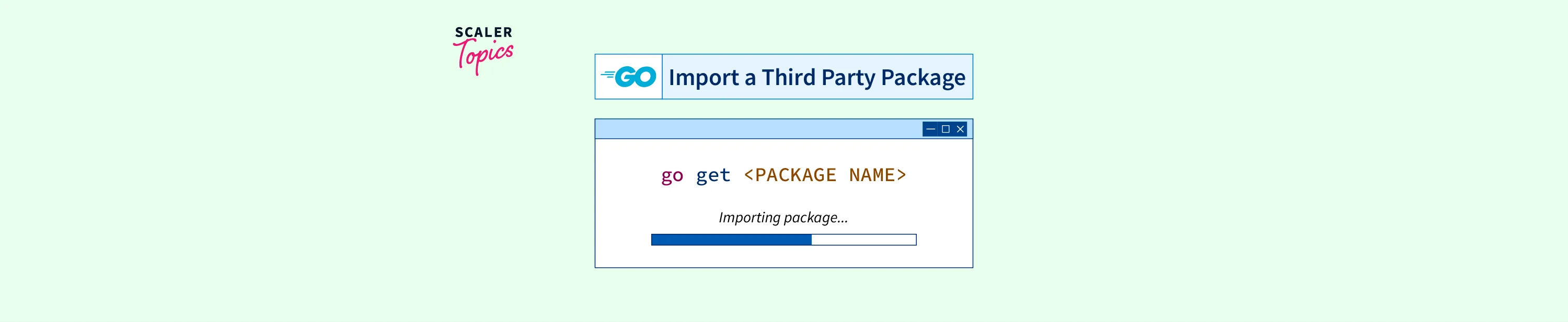The width and height of the screenshot is (1568, 322).
Task: Click the 'SCALER' wordmark text
Action: click(483, 32)
